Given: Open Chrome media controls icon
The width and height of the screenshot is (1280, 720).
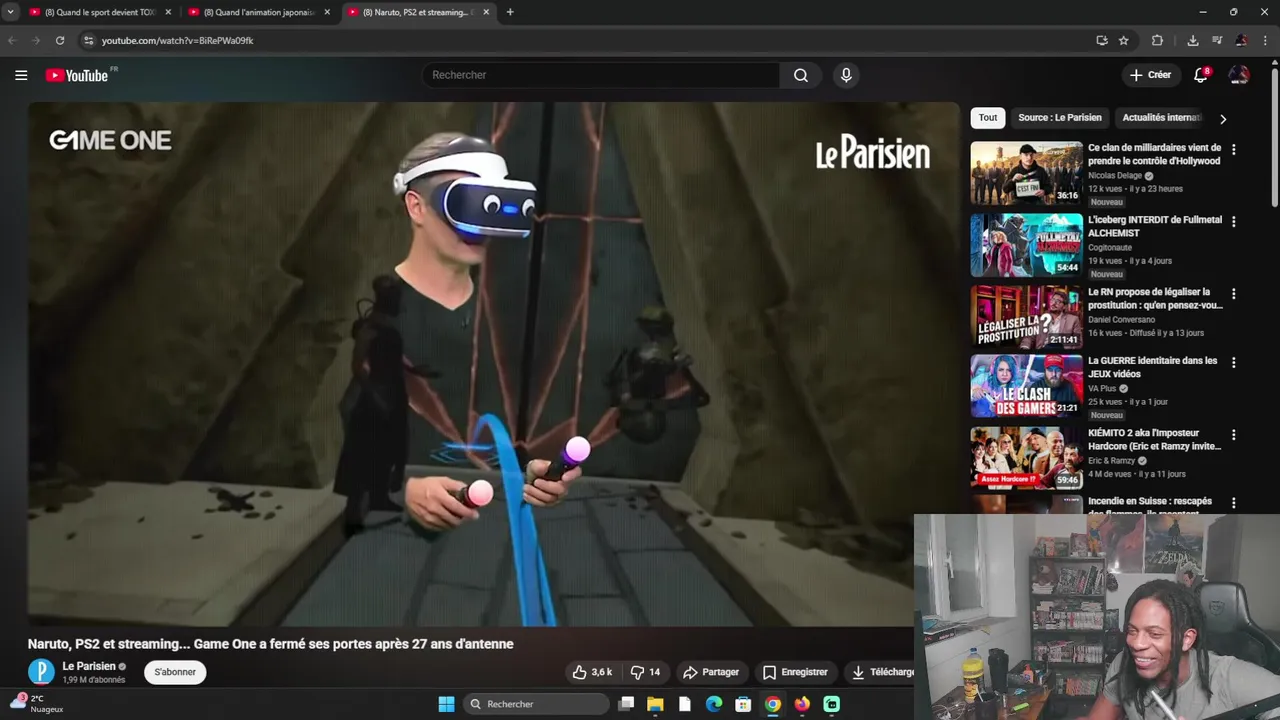Looking at the screenshot, I should (x=1217, y=40).
